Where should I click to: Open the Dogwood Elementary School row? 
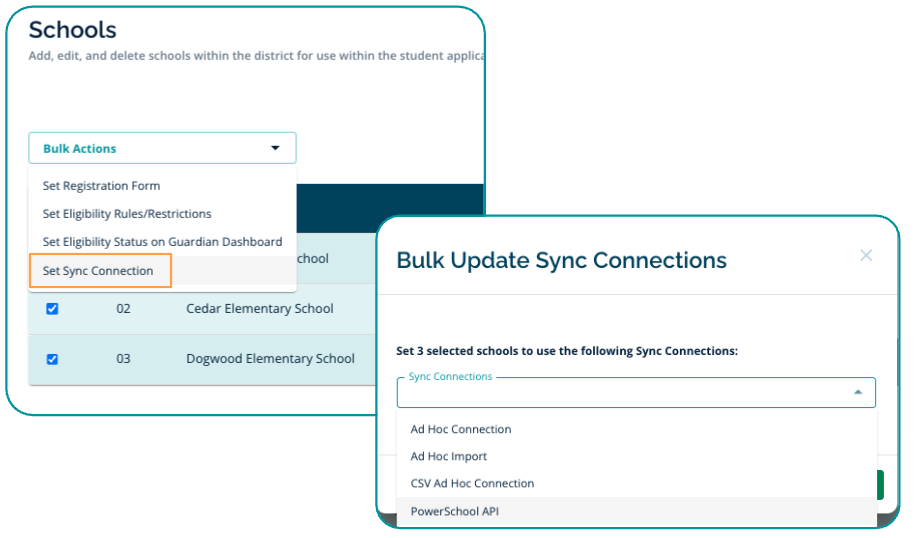(270, 359)
